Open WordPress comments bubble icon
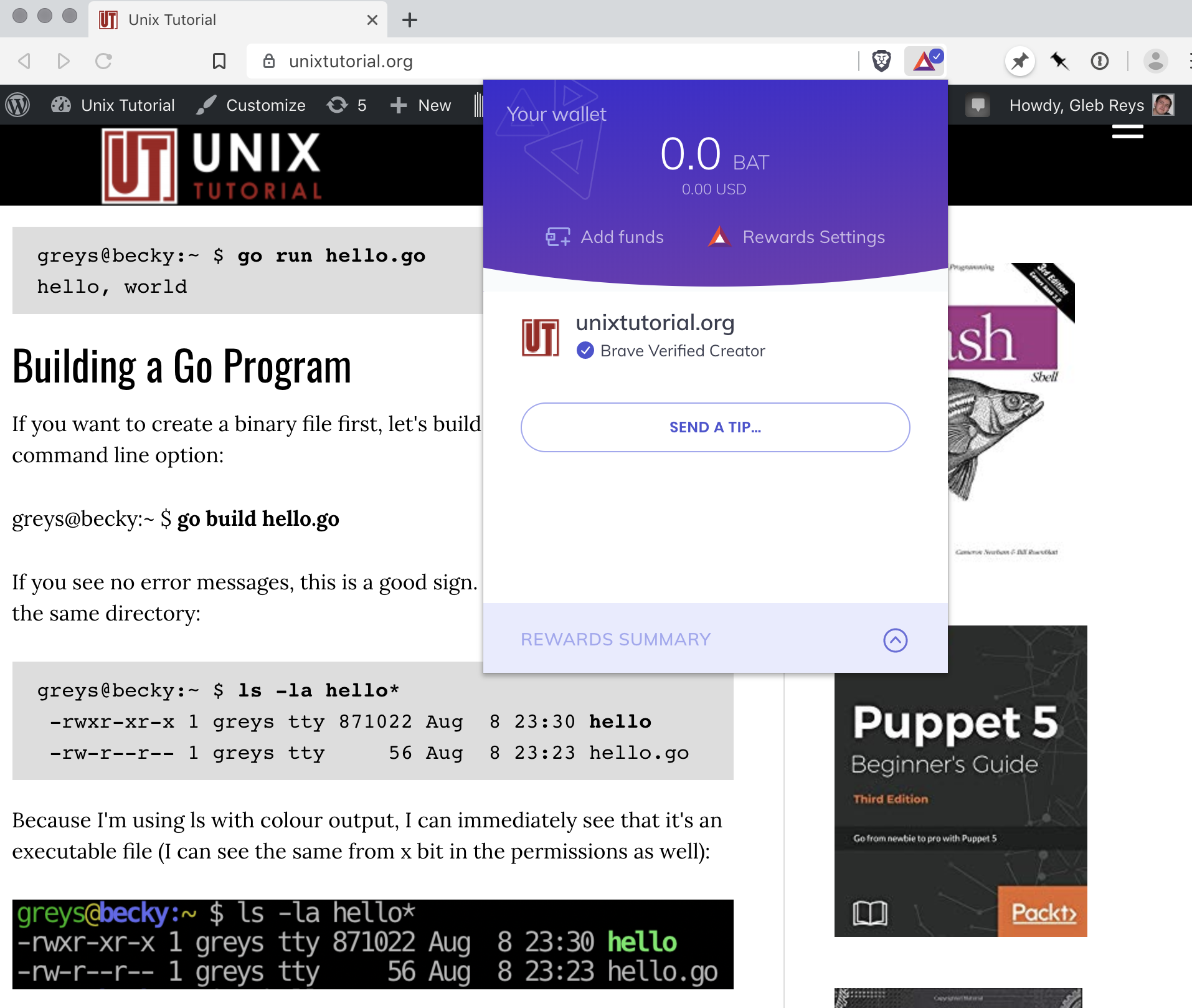 coord(978,105)
